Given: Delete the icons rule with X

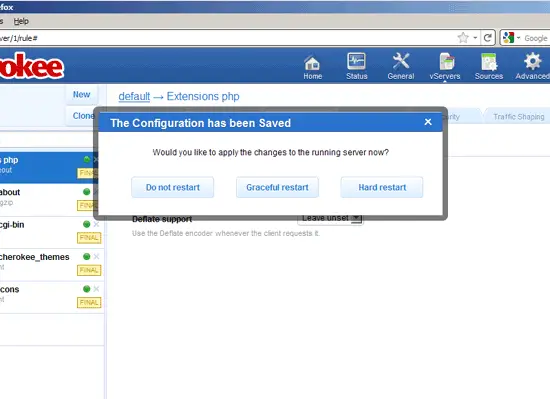Looking at the screenshot, I should coord(96,289).
